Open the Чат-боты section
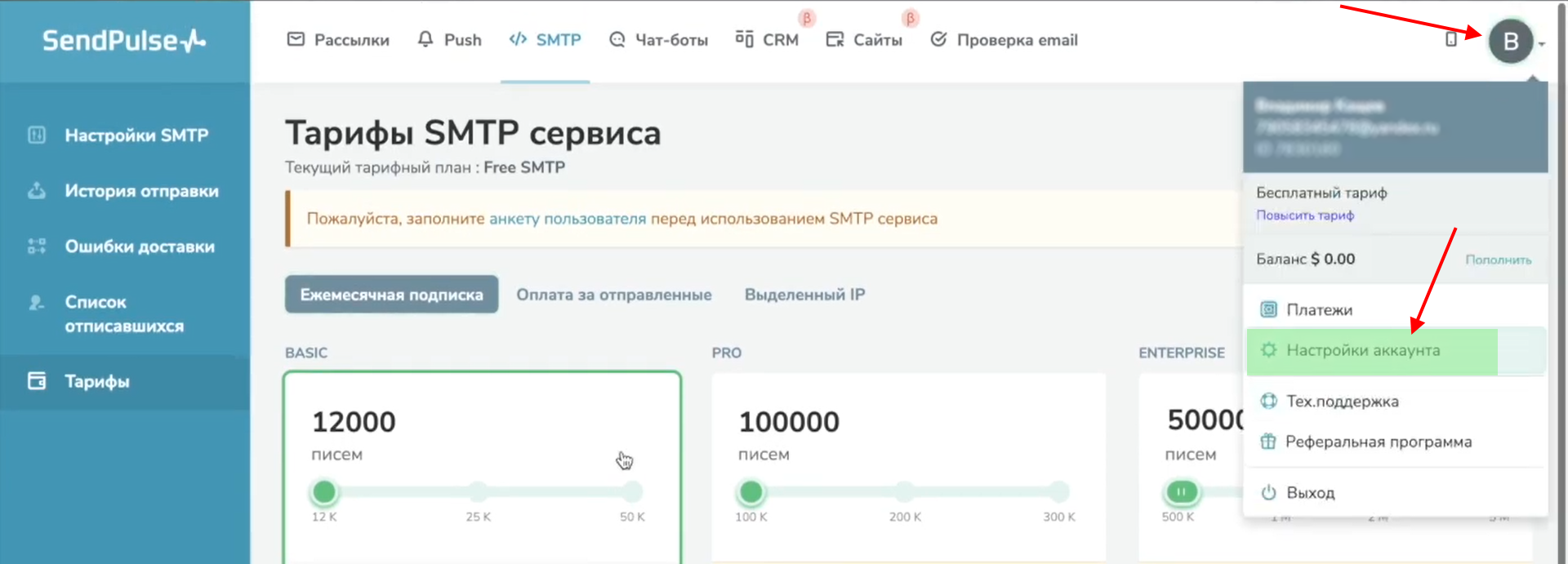 click(x=659, y=40)
